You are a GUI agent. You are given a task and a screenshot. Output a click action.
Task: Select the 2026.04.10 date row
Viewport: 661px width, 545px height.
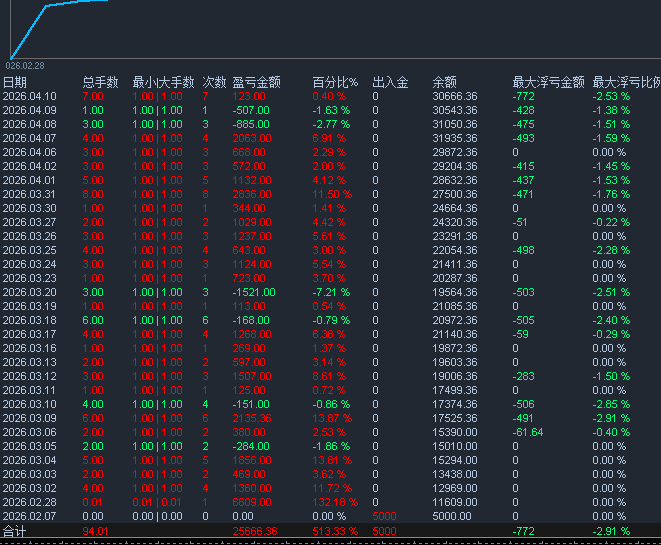pyautogui.click(x=30, y=96)
